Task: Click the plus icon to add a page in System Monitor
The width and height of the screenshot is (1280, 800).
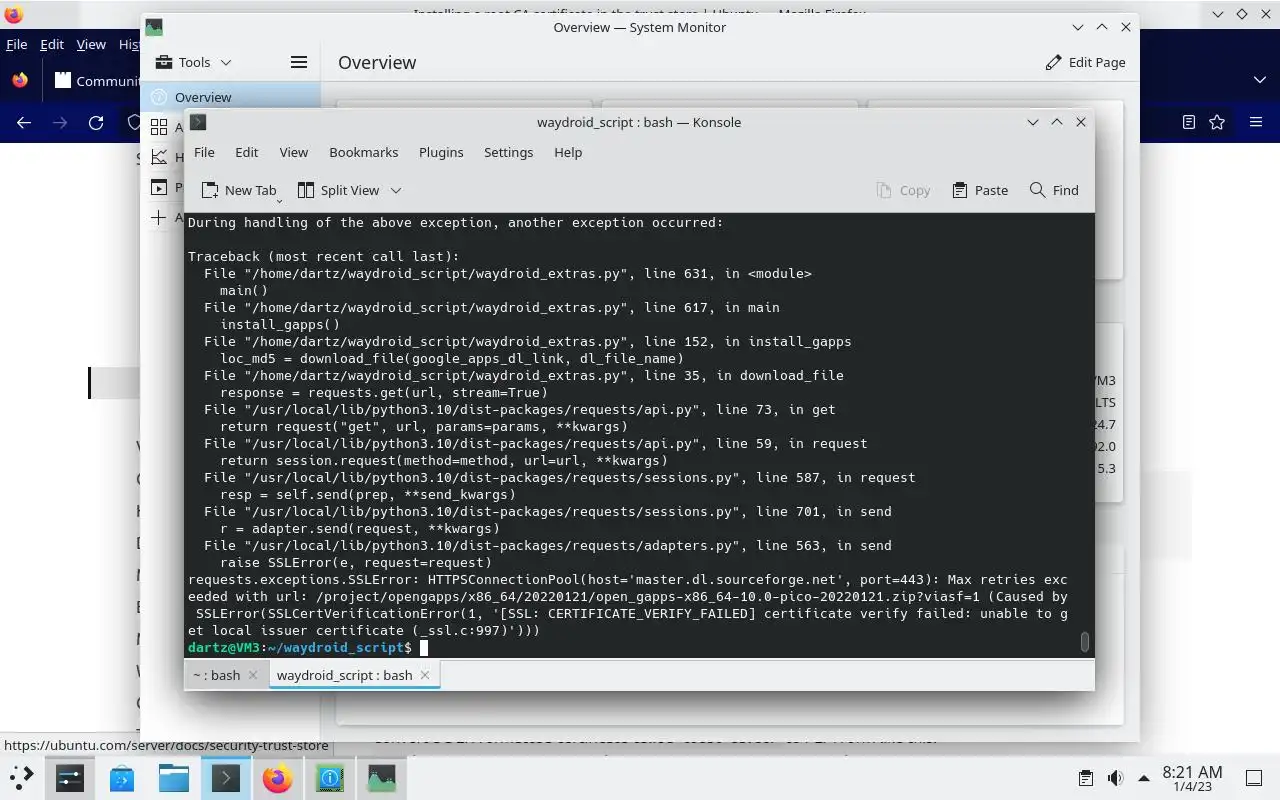Action: (x=158, y=217)
